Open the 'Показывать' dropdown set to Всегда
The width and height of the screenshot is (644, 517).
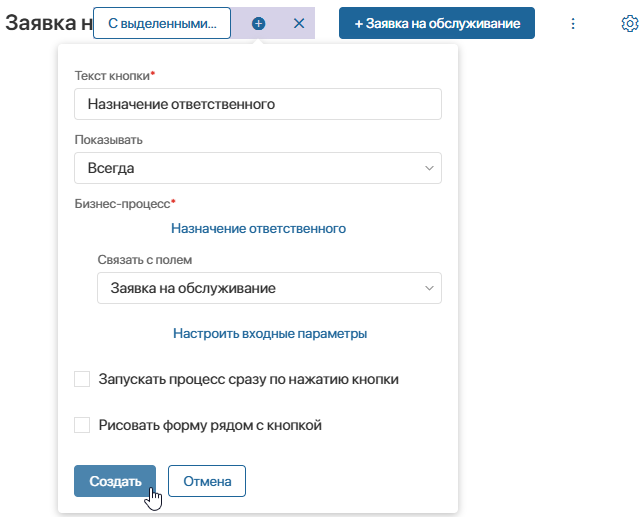pyautogui.click(x=258, y=168)
